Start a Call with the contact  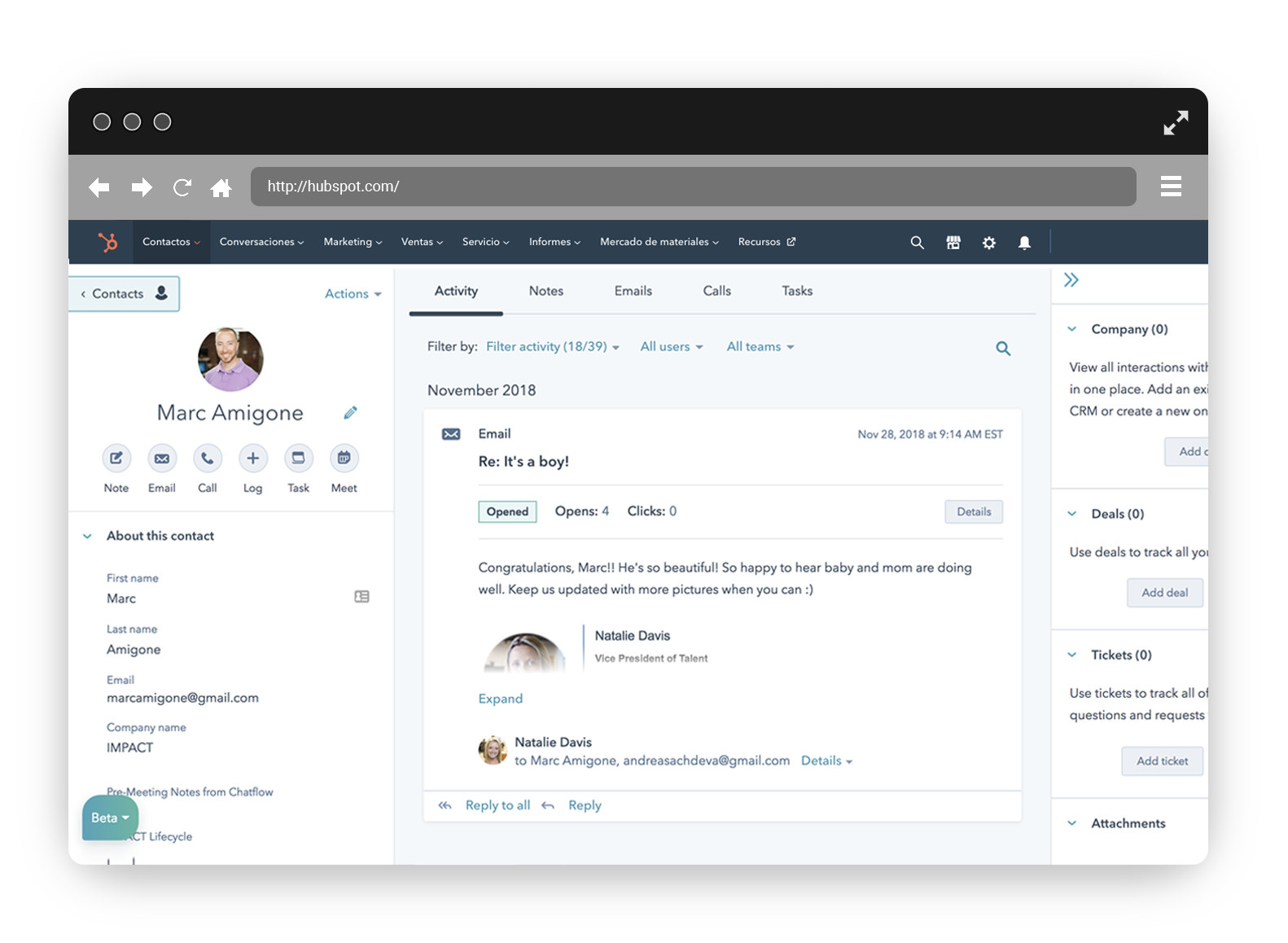[208, 458]
